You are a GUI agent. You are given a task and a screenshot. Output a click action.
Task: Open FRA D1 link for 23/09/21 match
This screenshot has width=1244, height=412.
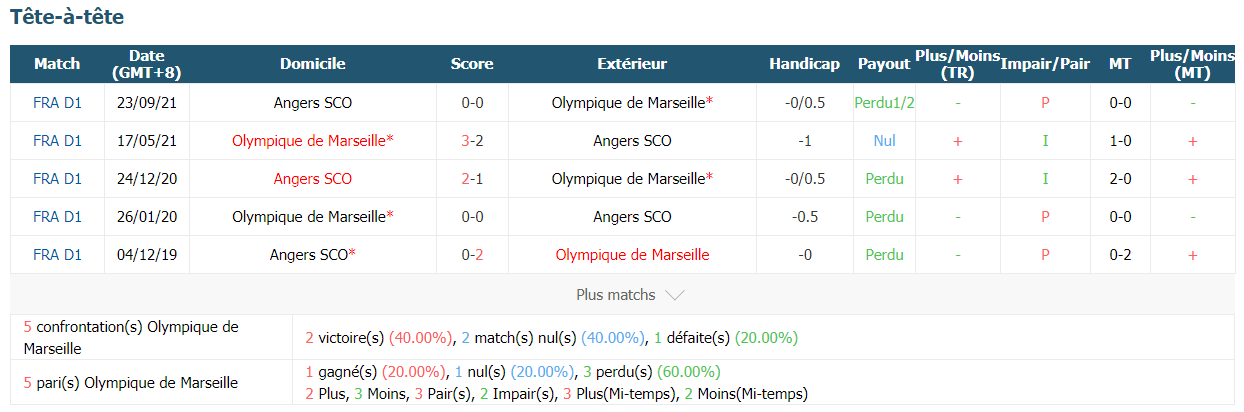(x=57, y=102)
